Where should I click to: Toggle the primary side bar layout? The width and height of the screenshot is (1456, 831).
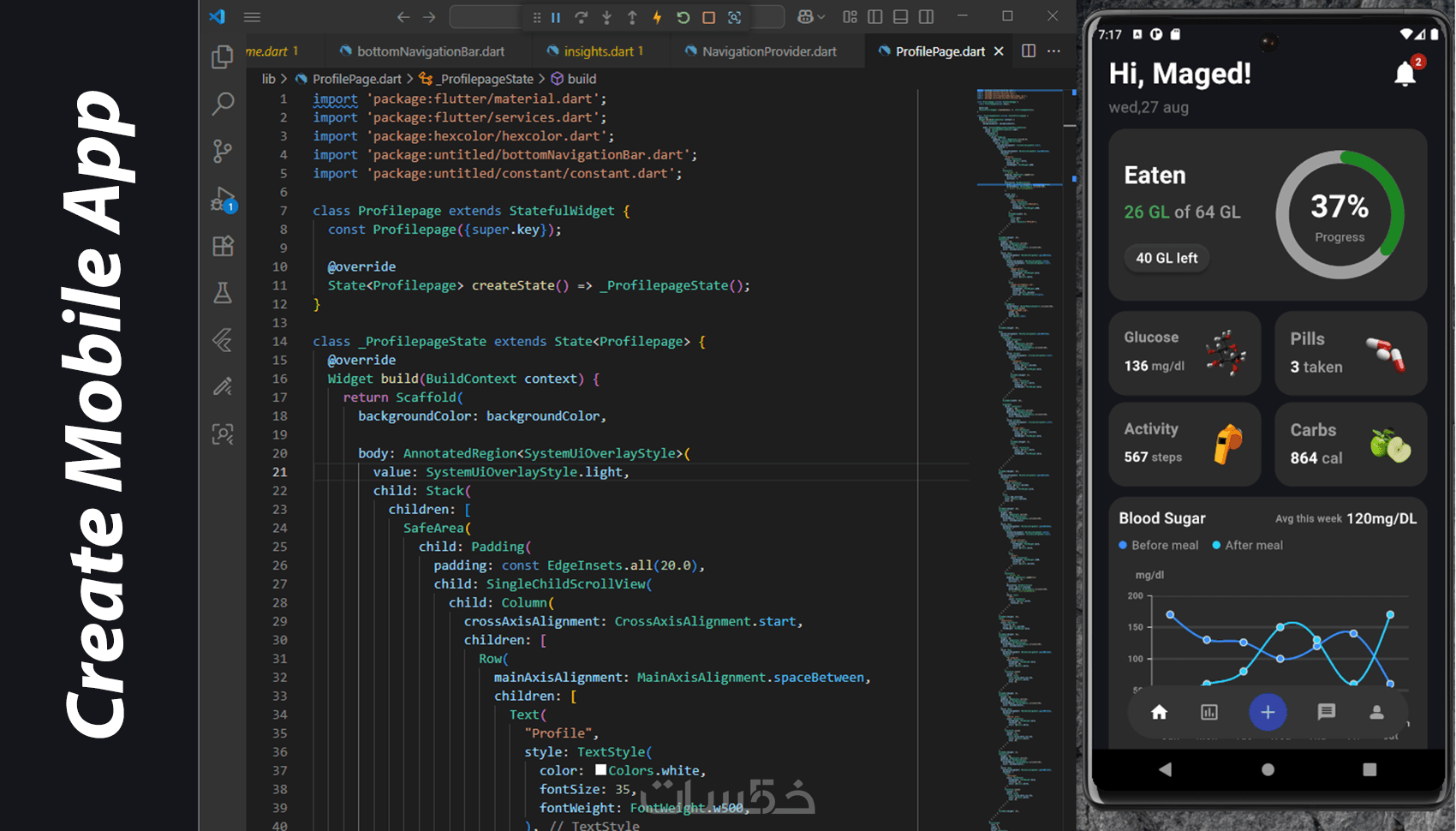pyautogui.click(x=875, y=17)
